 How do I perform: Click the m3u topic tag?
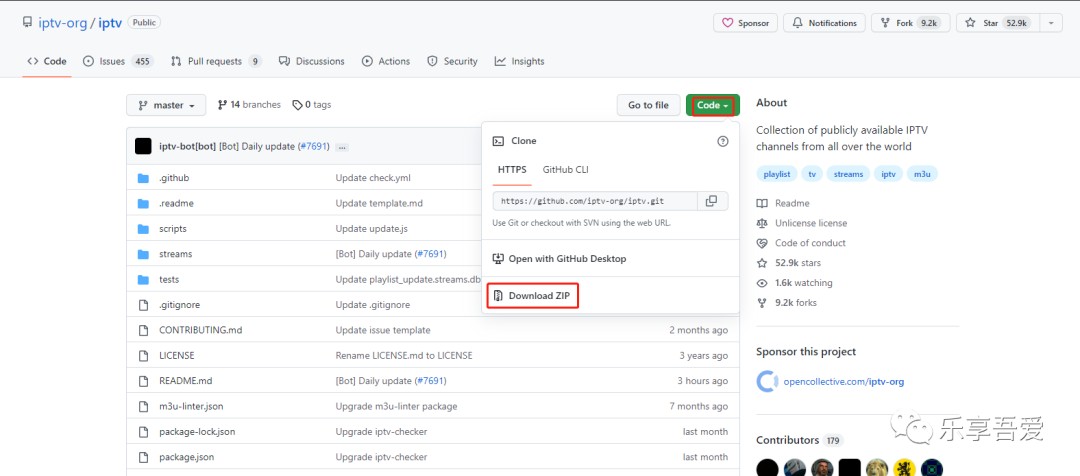click(922, 174)
